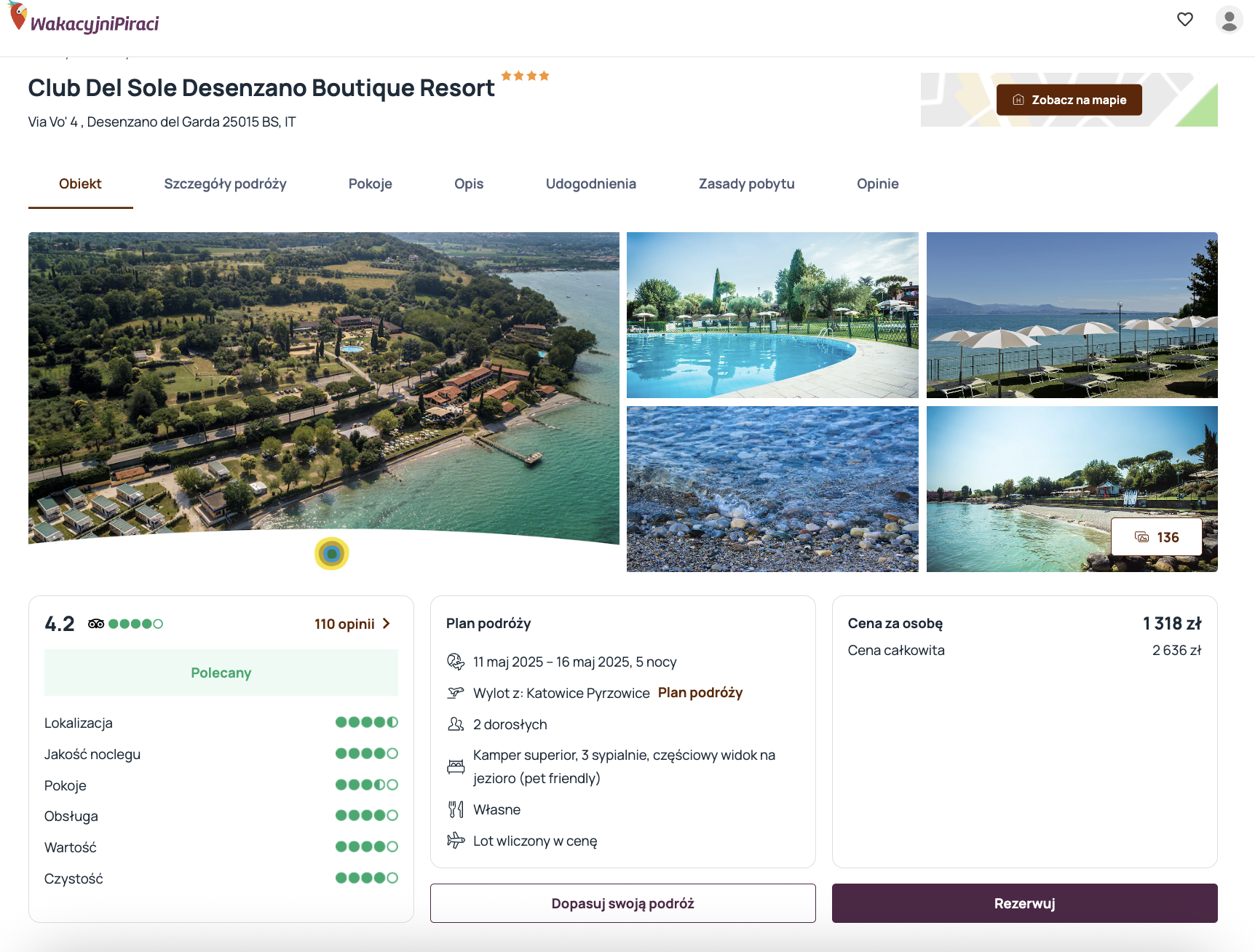The image size is (1255, 952).
Task: Open the user account avatar menu
Action: (1229, 20)
